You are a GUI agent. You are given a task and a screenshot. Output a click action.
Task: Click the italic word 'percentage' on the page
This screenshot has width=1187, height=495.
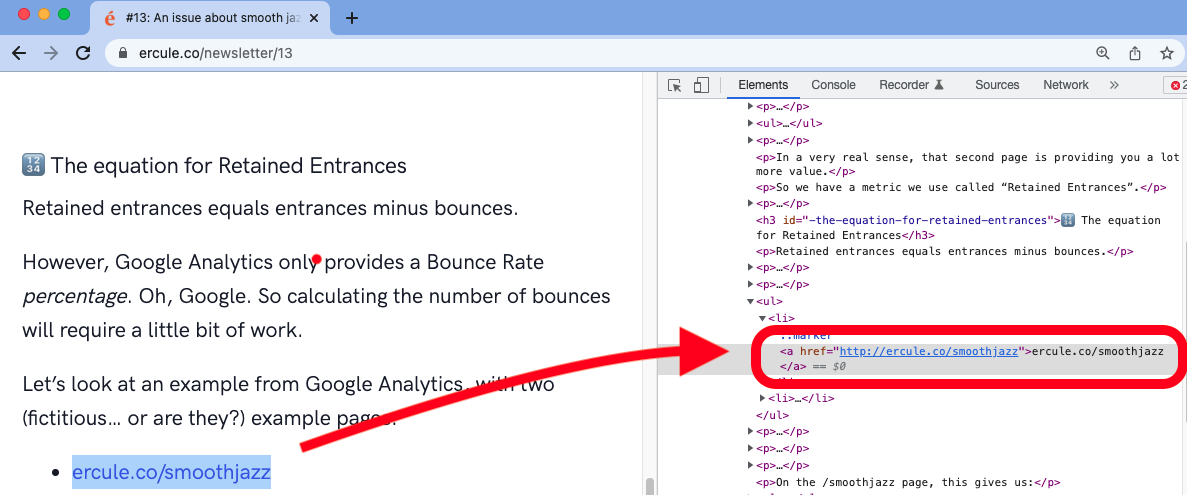(x=74, y=297)
